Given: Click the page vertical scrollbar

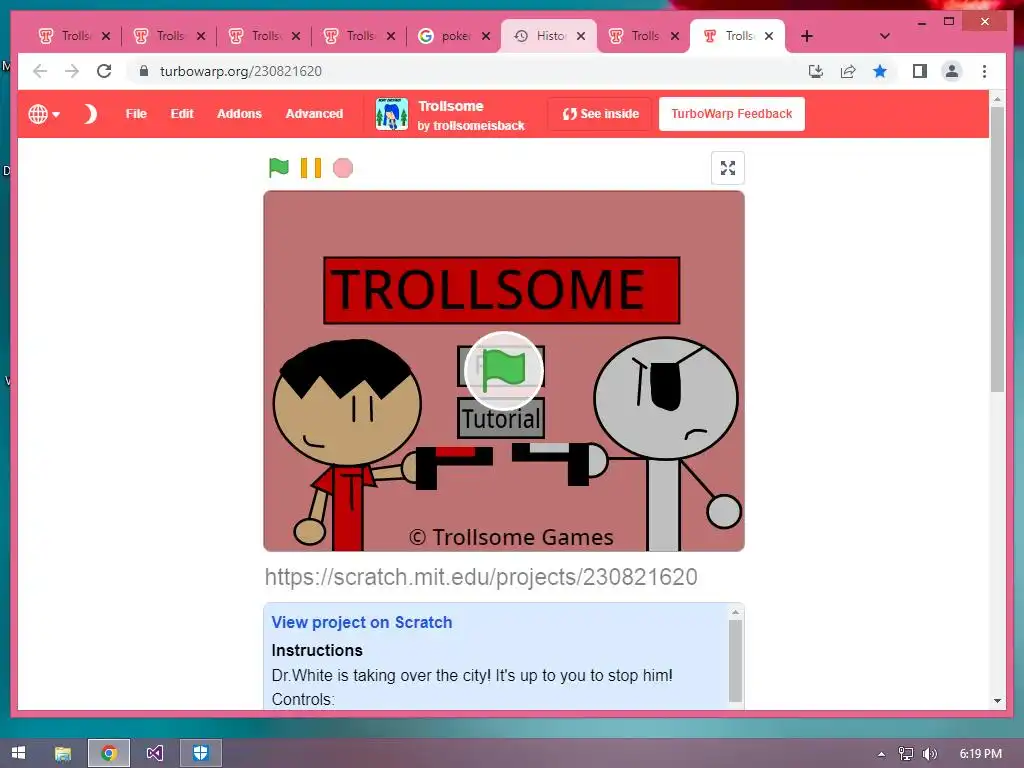Looking at the screenshot, I should tap(997, 249).
